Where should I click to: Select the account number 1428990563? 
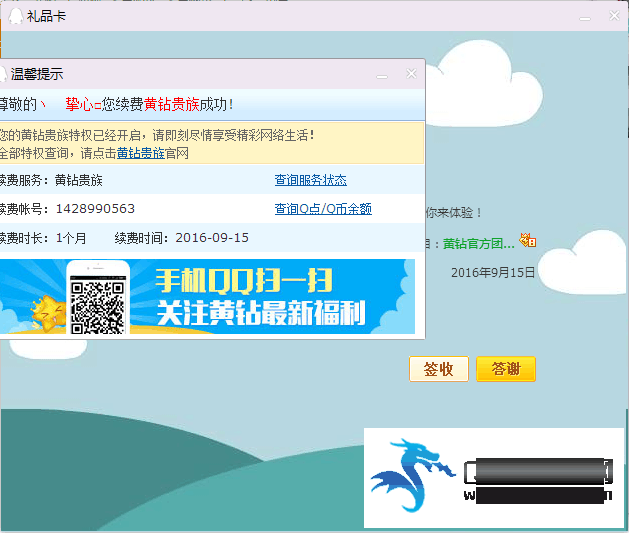point(95,209)
